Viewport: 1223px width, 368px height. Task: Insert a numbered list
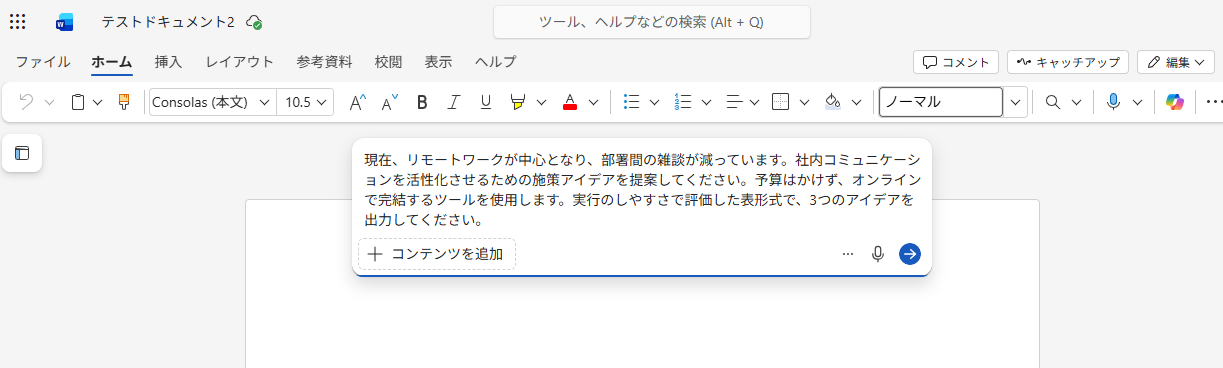coord(684,102)
